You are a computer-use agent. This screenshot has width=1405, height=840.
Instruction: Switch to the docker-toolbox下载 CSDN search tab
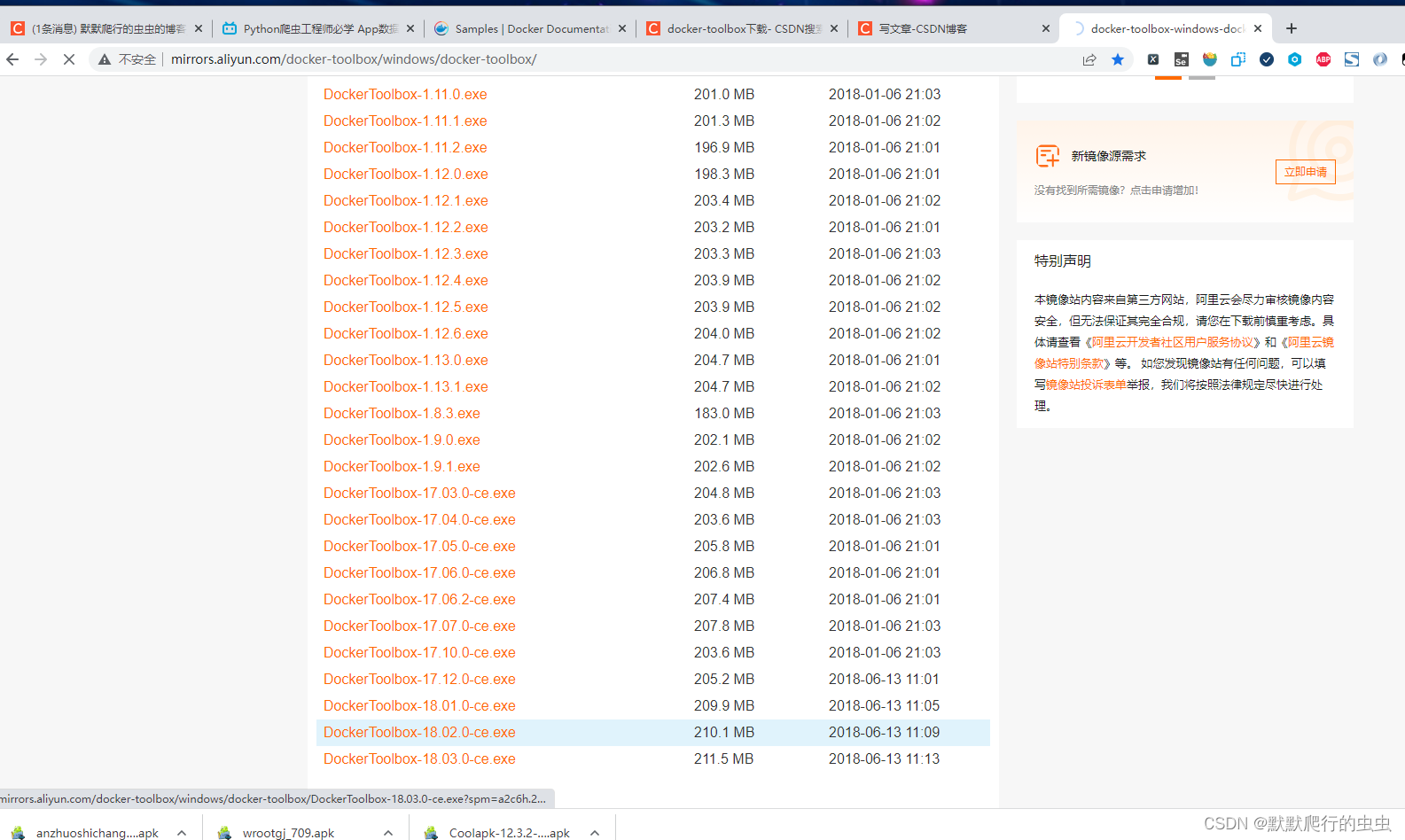[x=741, y=28]
